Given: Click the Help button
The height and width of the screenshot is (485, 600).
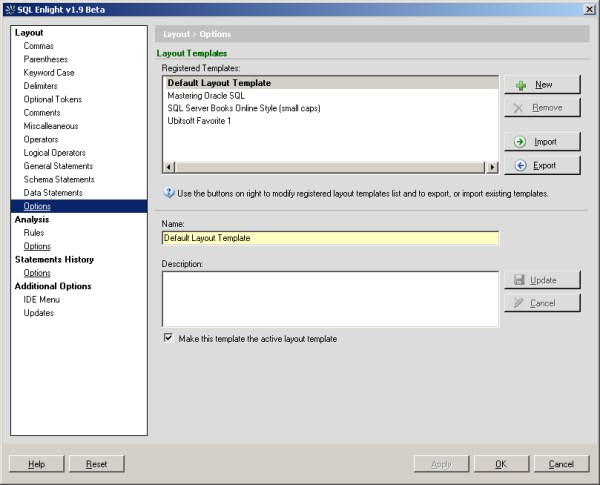Looking at the screenshot, I should pos(37,464).
